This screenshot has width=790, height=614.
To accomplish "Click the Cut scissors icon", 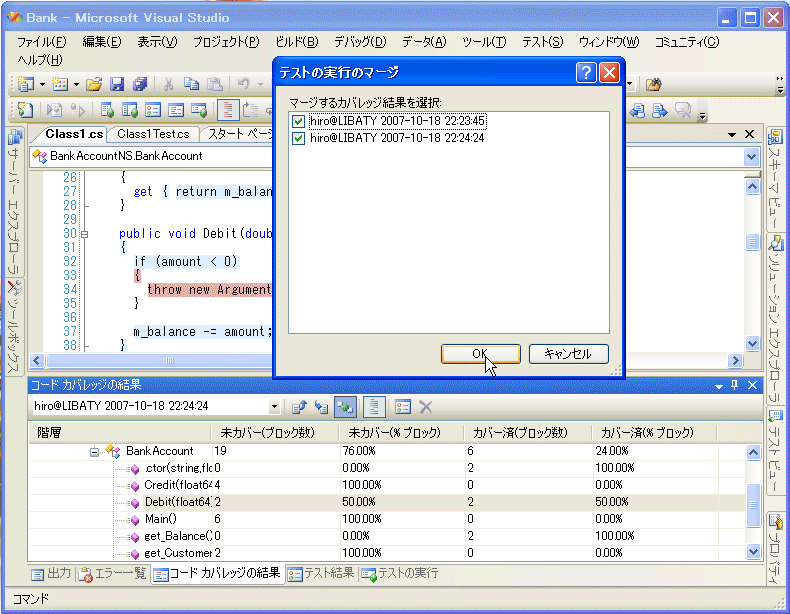I will click(168, 84).
